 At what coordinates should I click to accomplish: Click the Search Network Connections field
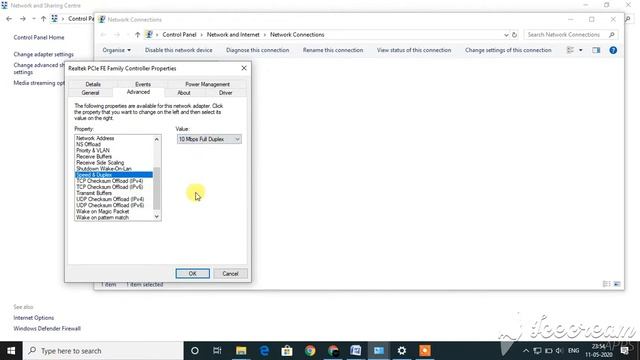point(571,35)
